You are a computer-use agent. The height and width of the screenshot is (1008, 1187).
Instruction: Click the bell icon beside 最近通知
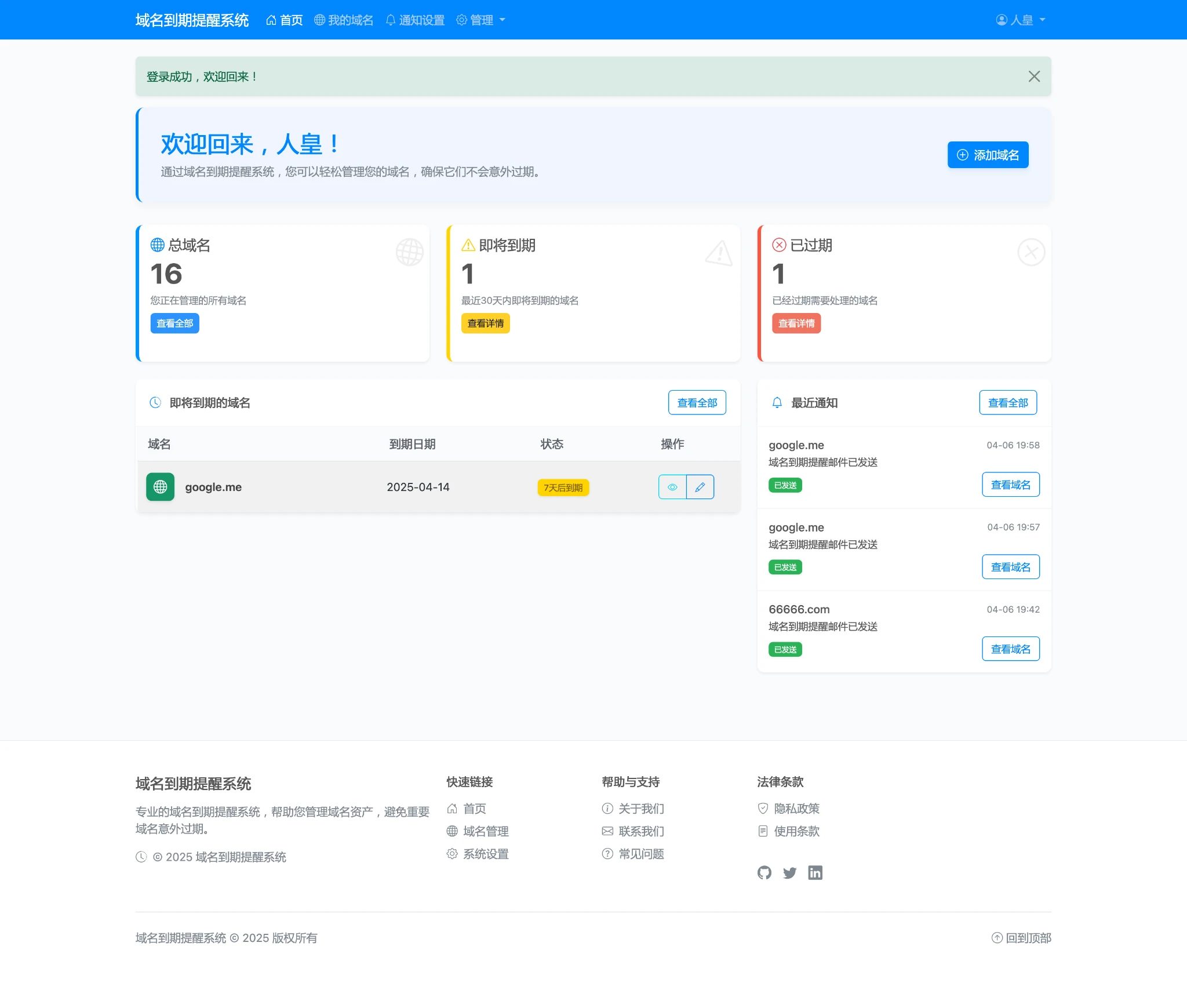pyautogui.click(x=777, y=403)
